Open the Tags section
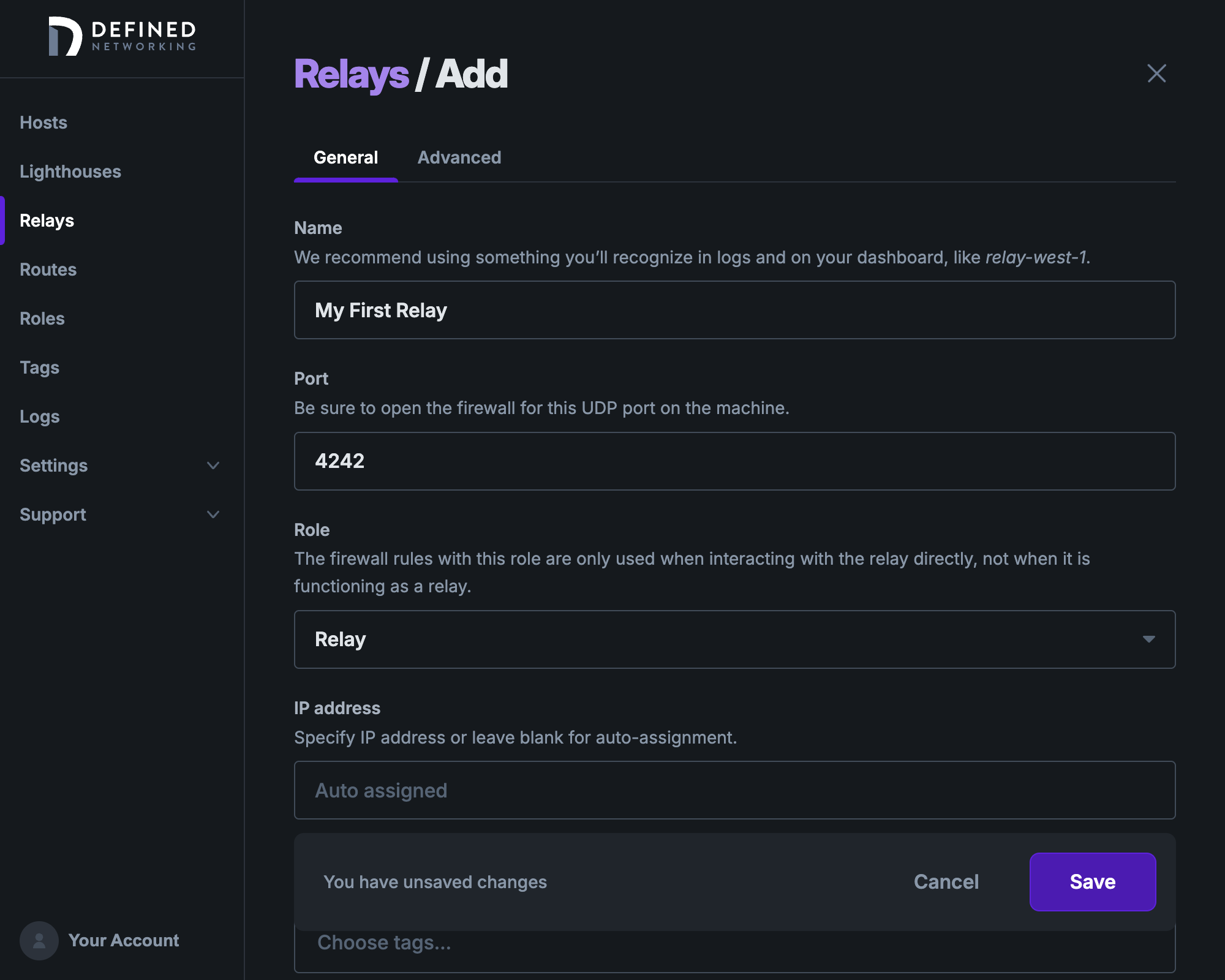 pos(39,367)
